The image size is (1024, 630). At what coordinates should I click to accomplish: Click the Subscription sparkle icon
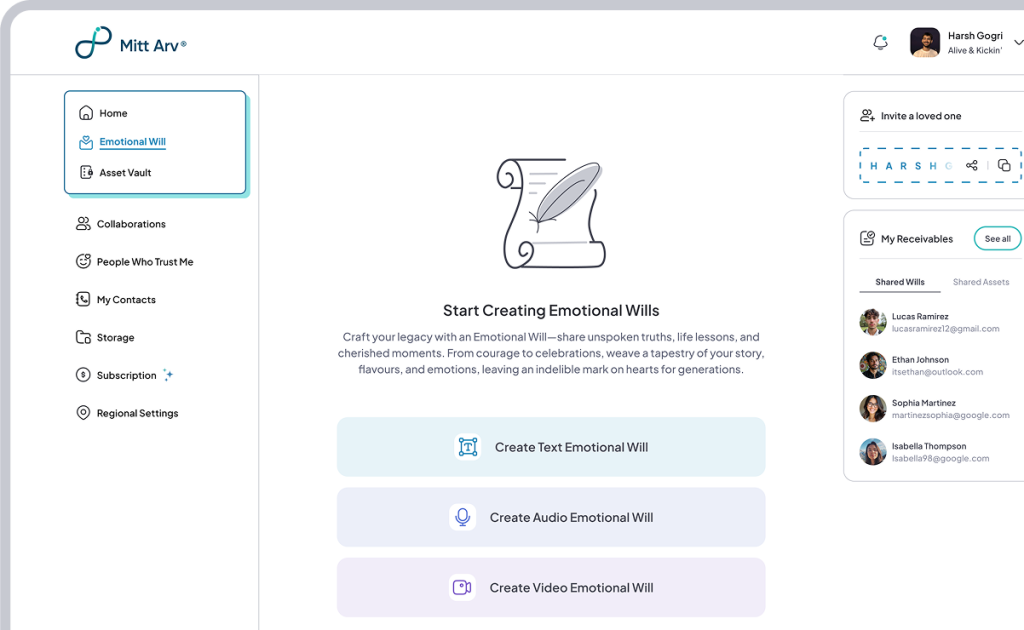point(168,375)
